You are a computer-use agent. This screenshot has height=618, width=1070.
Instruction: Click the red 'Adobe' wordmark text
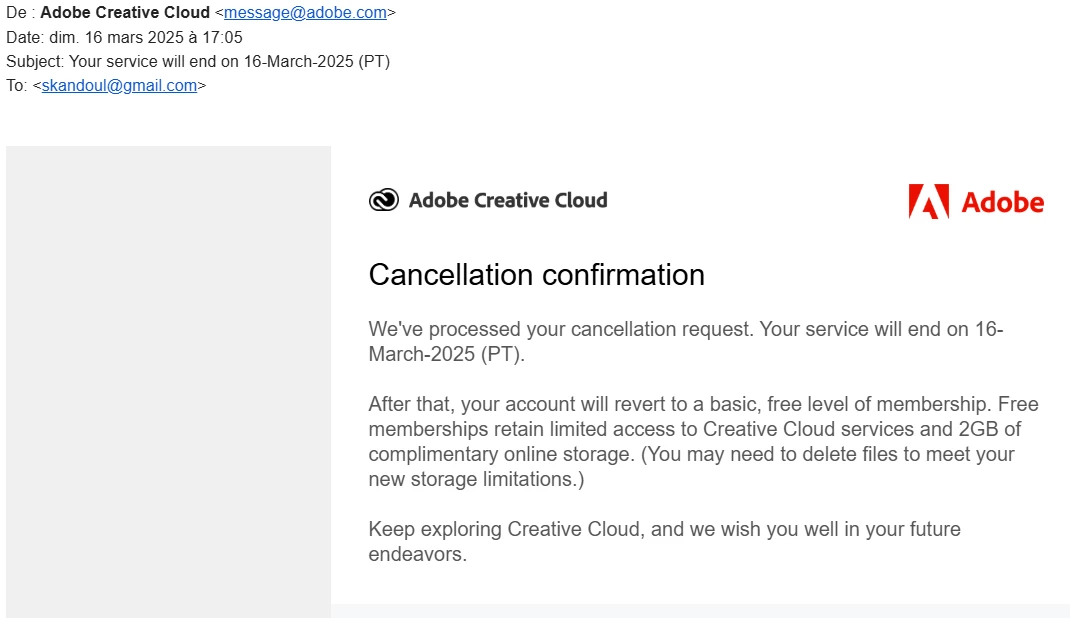(1002, 203)
